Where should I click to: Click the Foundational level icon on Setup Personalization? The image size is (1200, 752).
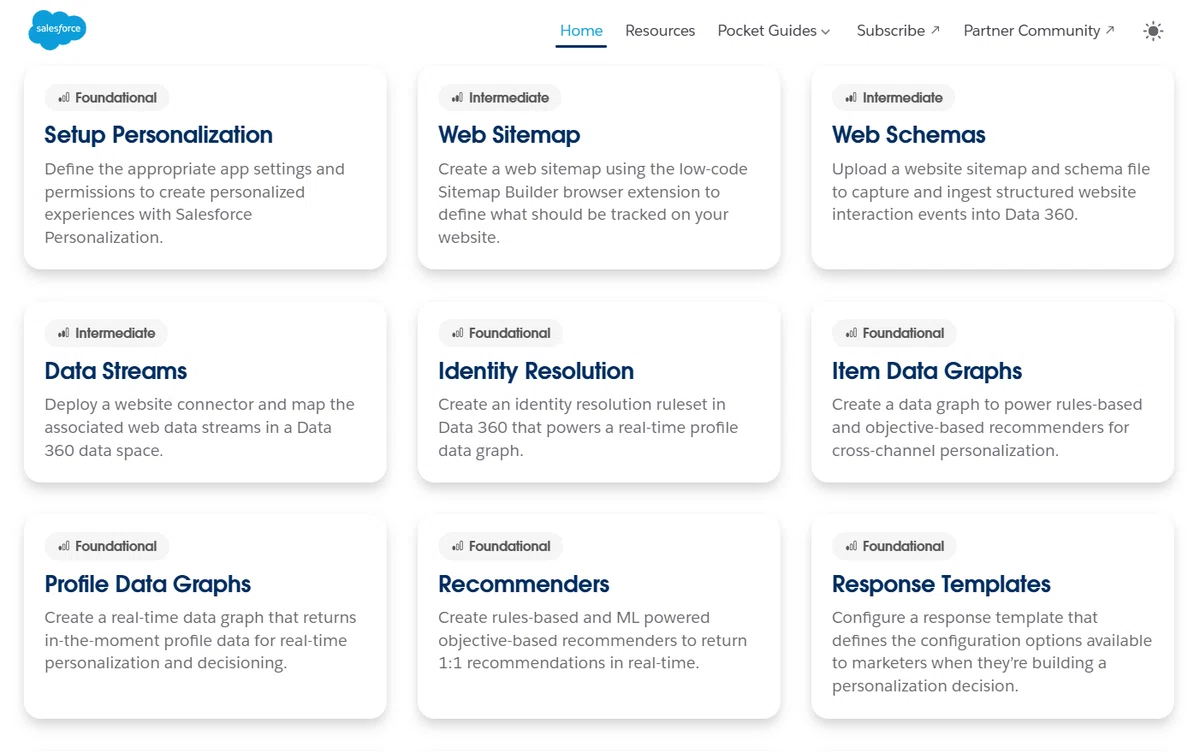[64, 98]
